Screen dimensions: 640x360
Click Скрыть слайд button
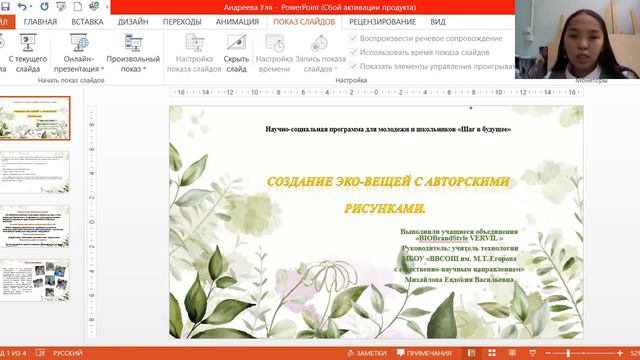[236, 53]
